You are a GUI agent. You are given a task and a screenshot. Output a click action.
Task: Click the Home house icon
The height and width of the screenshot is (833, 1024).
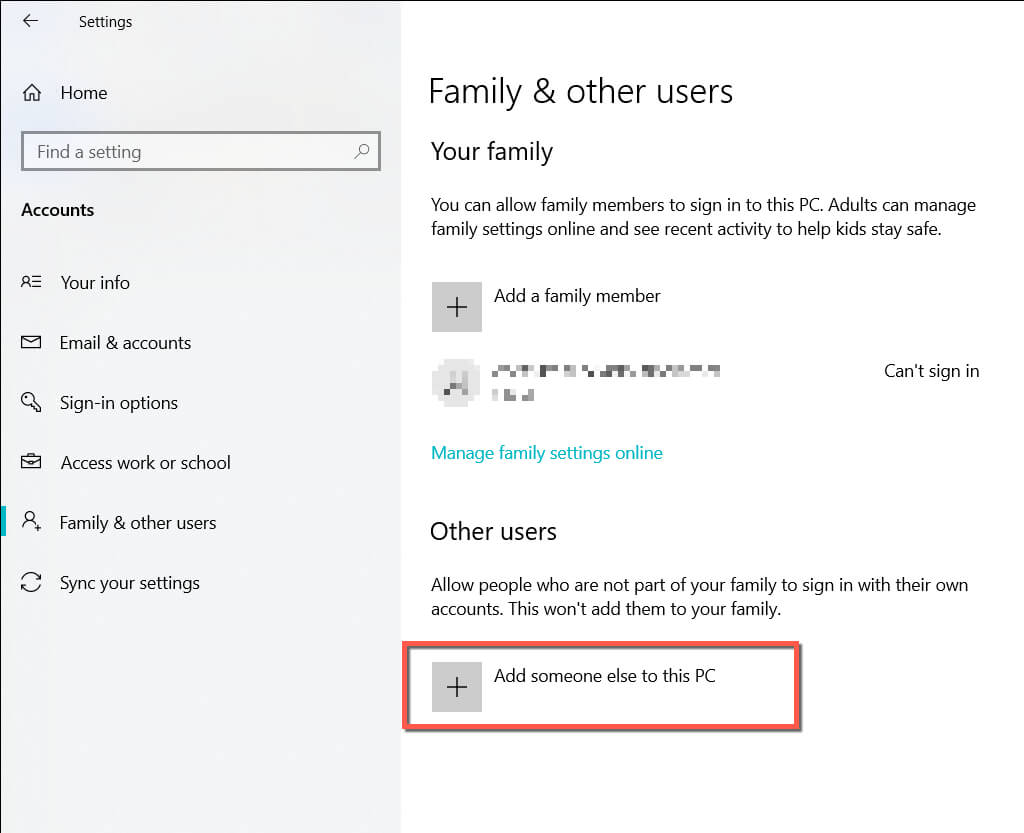[32, 93]
